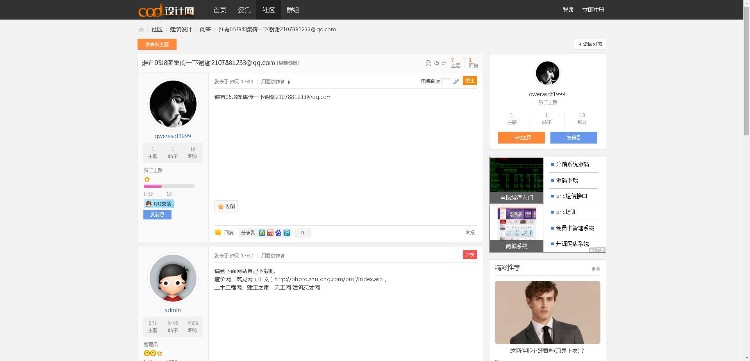Open the admin cartoon avatar
This screenshot has width=750, height=361.
tap(173, 278)
